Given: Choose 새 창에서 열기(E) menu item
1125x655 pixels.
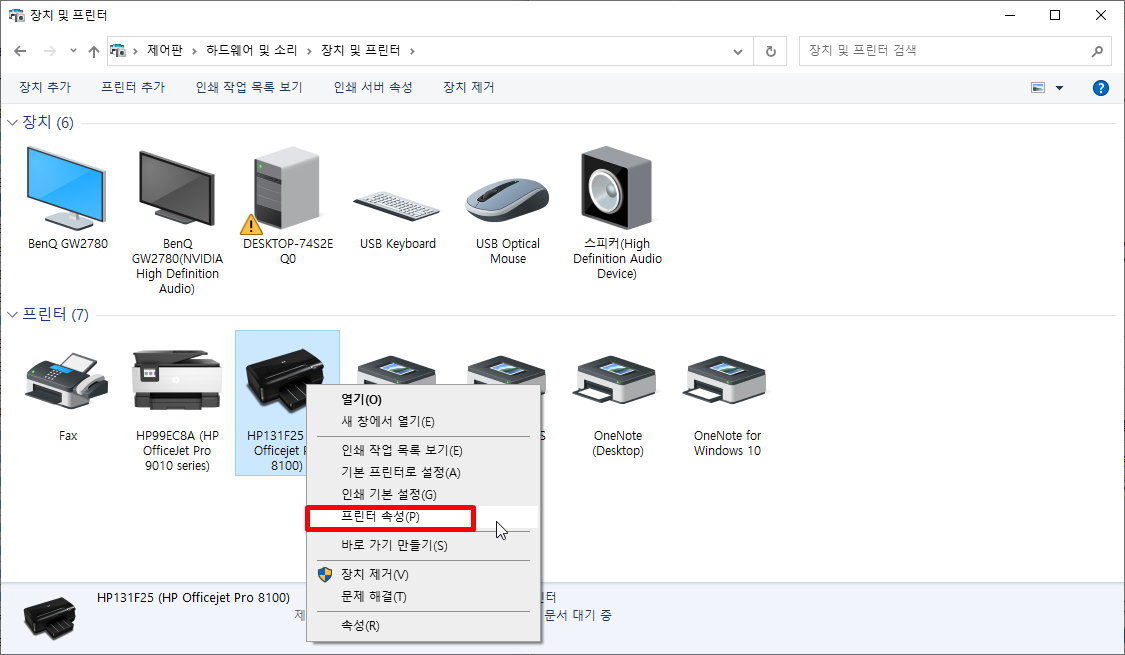Looking at the screenshot, I should click(x=423, y=422).
